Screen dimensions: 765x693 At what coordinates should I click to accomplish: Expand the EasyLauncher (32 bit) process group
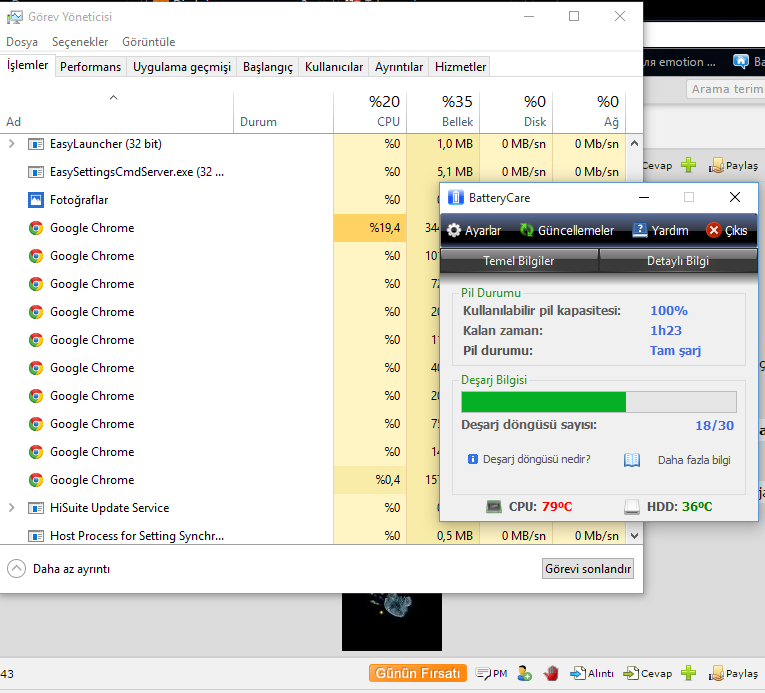click(x=12, y=144)
